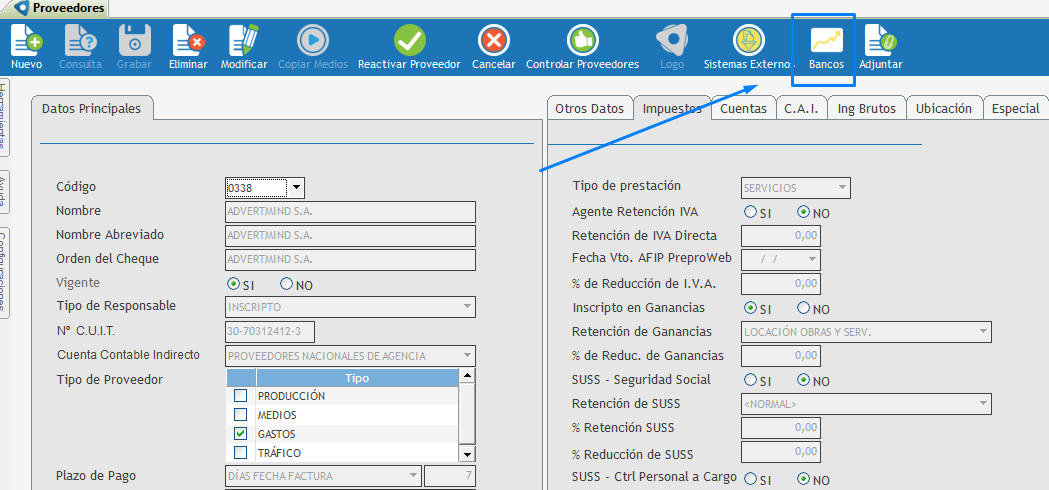Open the Retención de Ganancias dropdown
This screenshot has height=490, width=1049.
click(x=983, y=332)
